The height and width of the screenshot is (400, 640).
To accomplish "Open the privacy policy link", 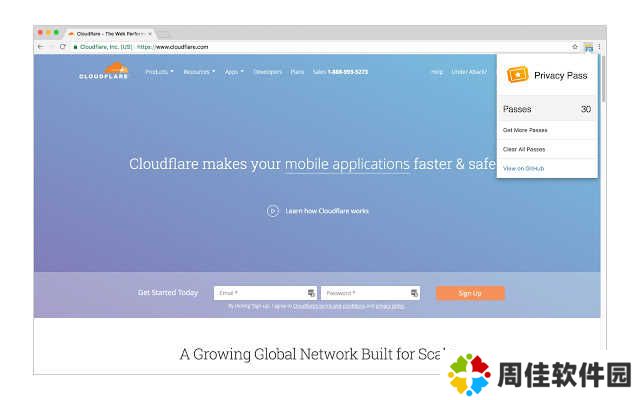I will pos(389,306).
